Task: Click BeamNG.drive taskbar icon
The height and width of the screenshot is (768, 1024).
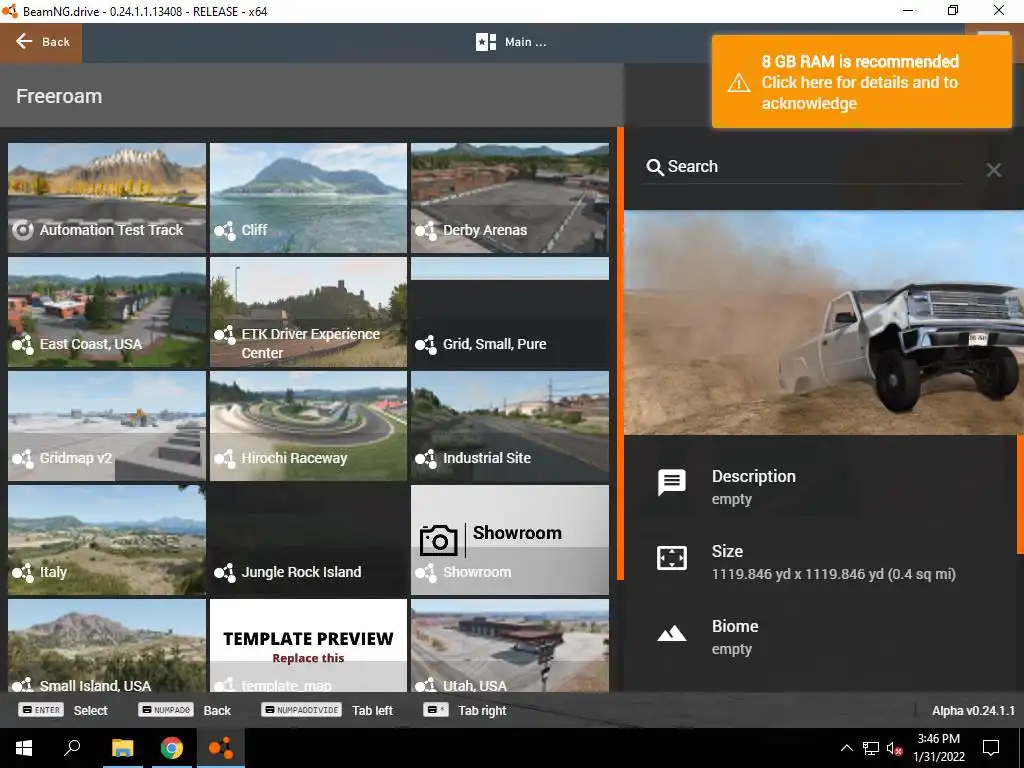Action: (221, 748)
